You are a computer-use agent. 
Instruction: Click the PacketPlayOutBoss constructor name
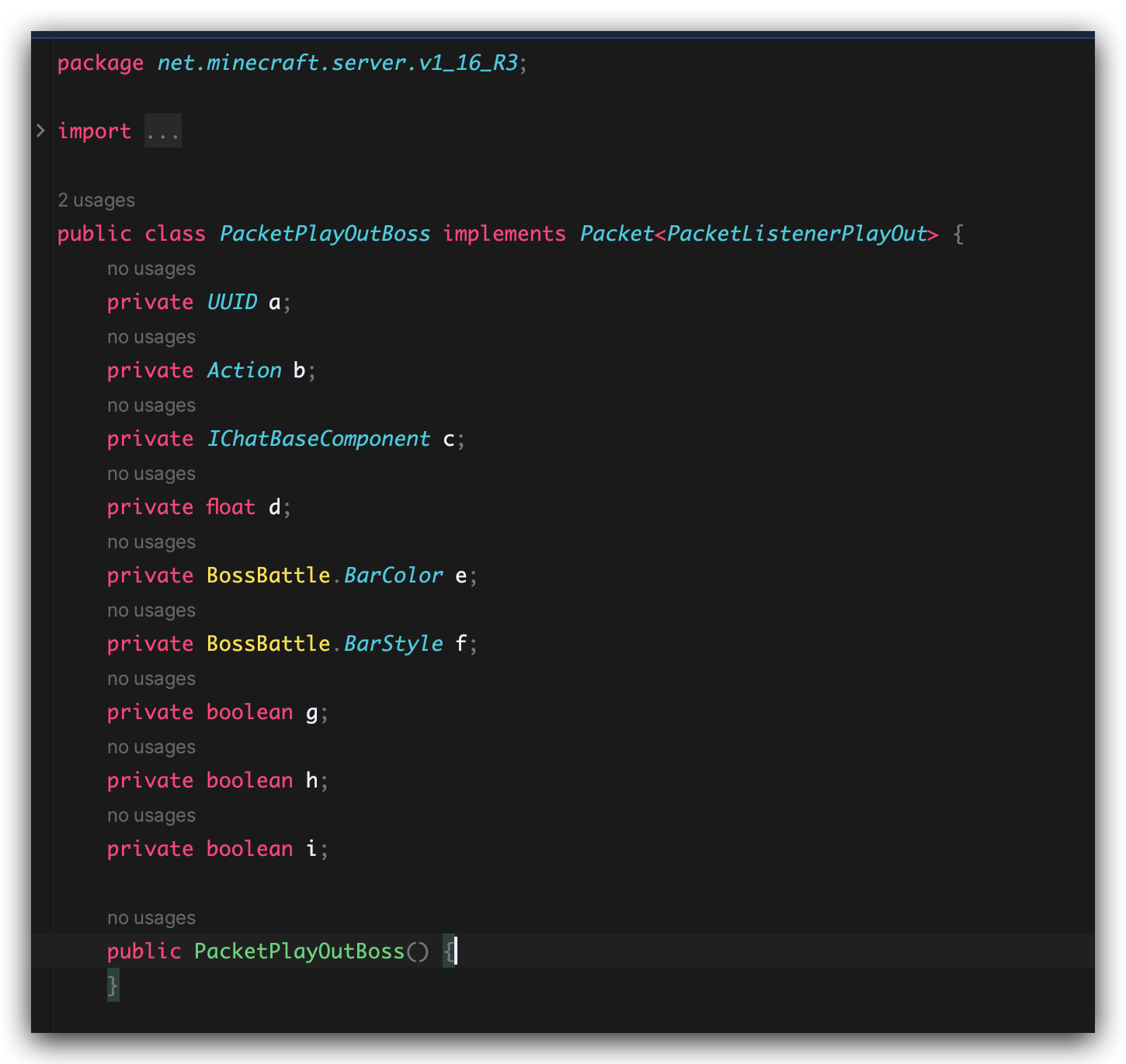pos(299,951)
